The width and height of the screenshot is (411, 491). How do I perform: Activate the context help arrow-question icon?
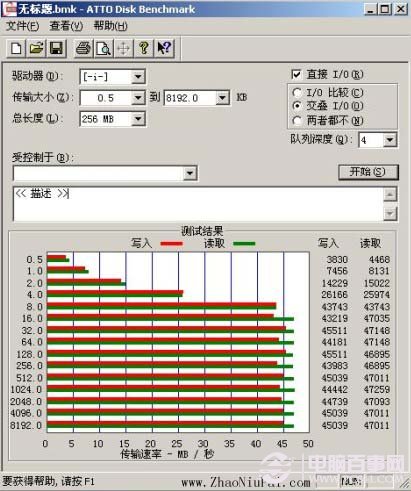(x=164, y=49)
